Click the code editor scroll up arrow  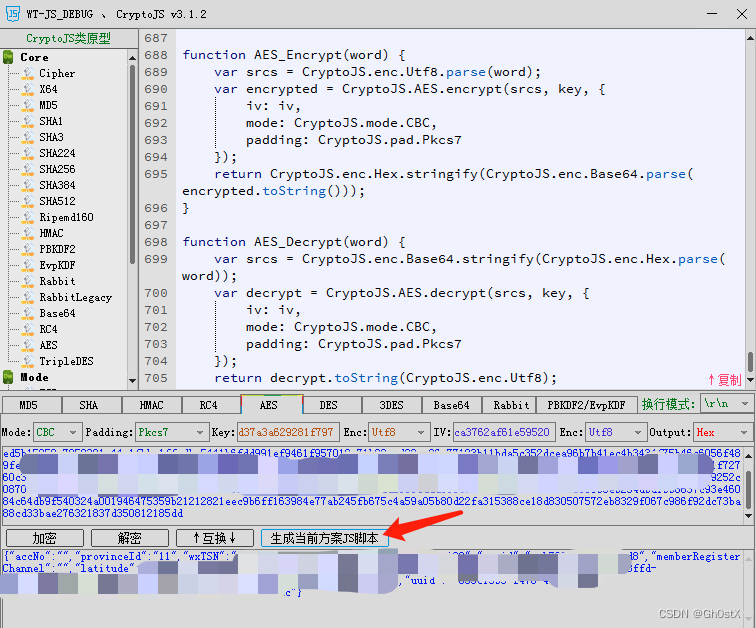coord(750,38)
